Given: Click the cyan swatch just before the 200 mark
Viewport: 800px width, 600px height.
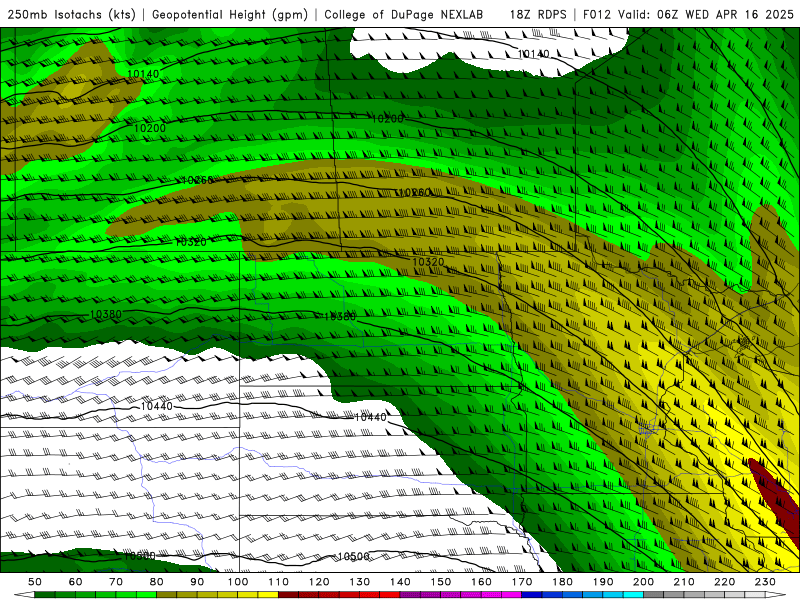Looking at the screenshot, I should coord(634,595).
